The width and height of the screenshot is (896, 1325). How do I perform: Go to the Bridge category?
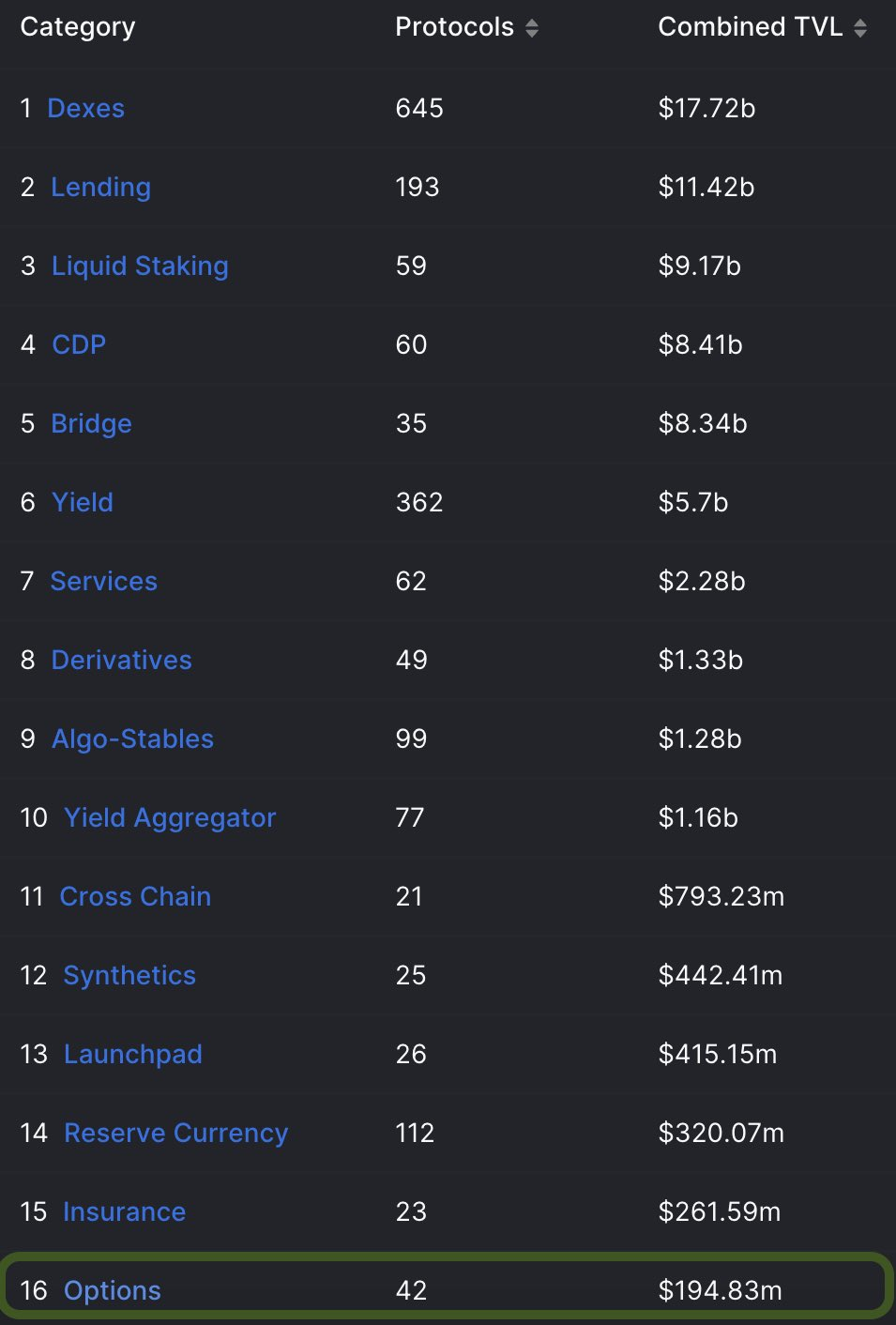point(91,423)
